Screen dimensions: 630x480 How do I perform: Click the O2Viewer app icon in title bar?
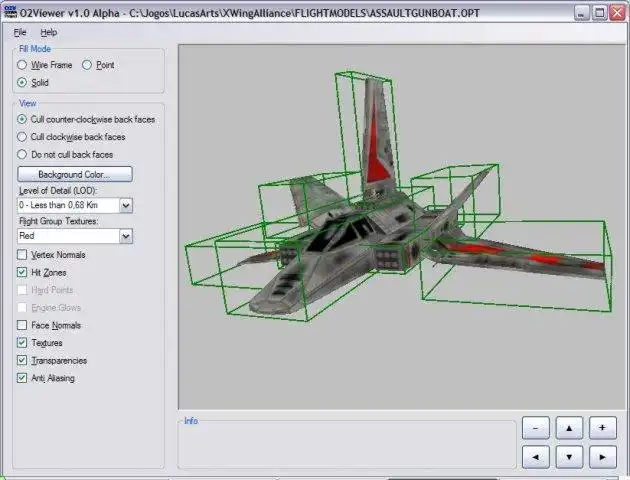10,12
